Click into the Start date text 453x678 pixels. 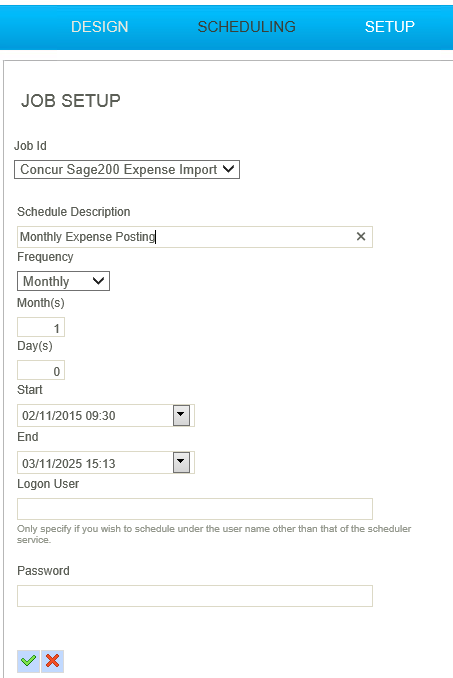click(x=95, y=416)
